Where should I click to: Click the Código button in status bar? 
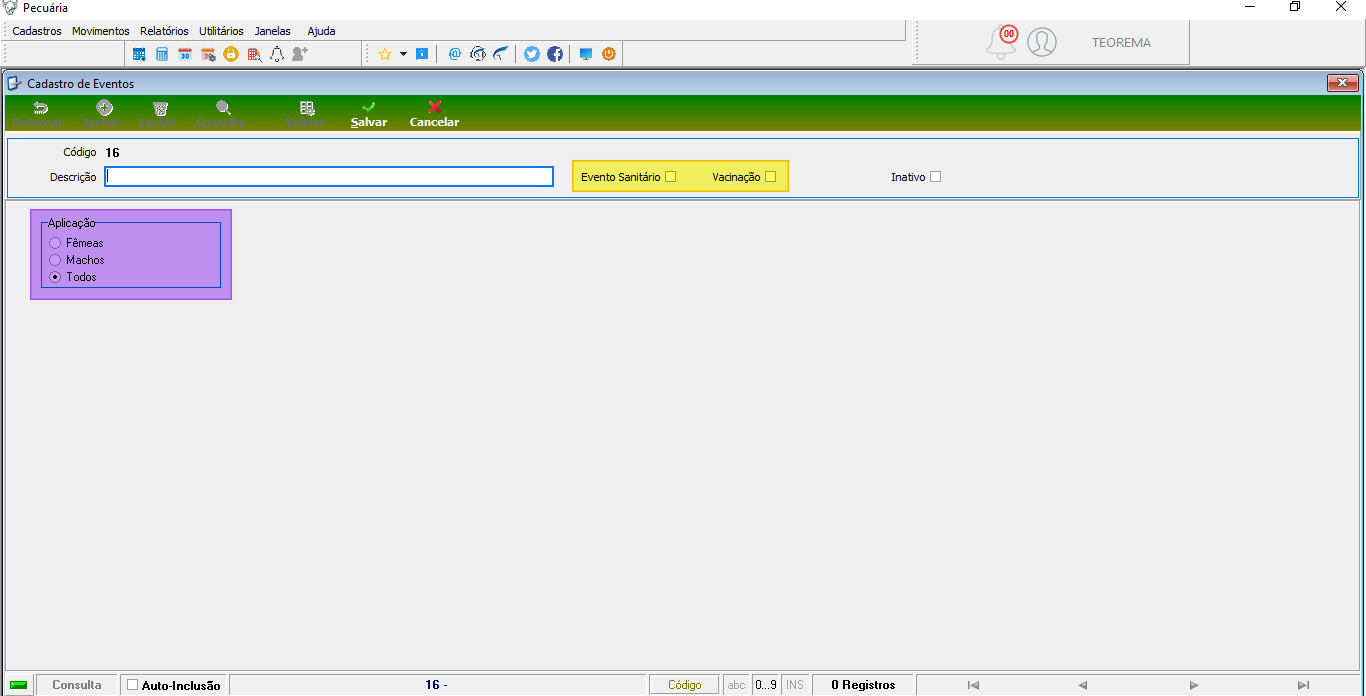pyautogui.click(x=685, y=685)
